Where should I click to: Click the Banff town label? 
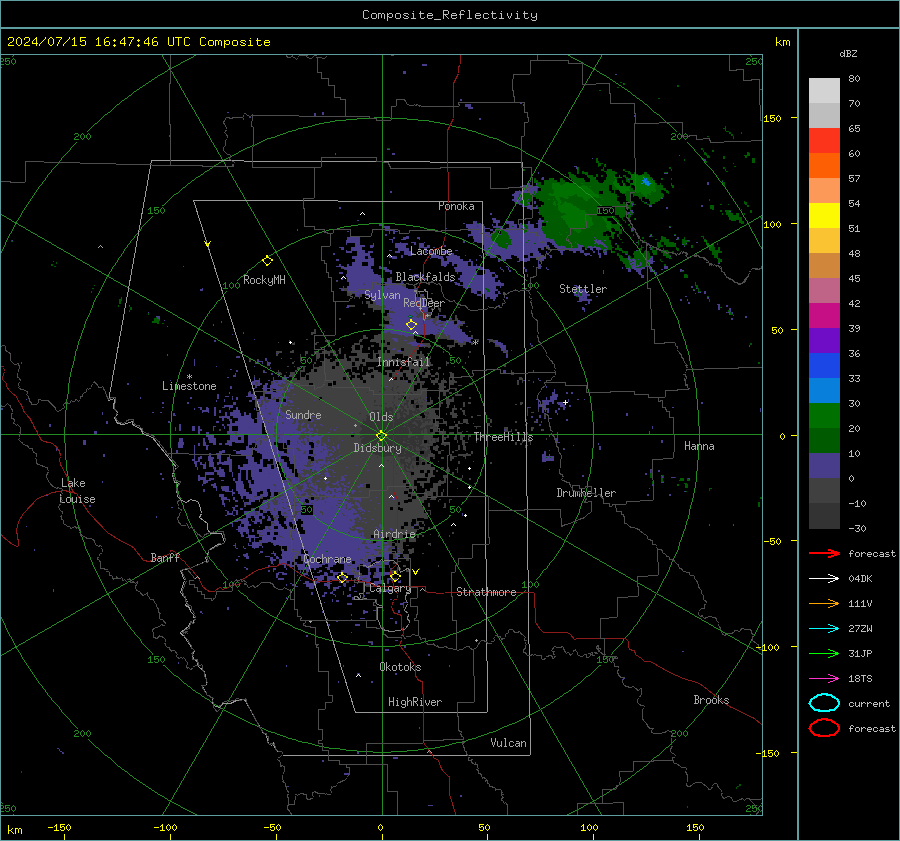click(x=165, y=557)
